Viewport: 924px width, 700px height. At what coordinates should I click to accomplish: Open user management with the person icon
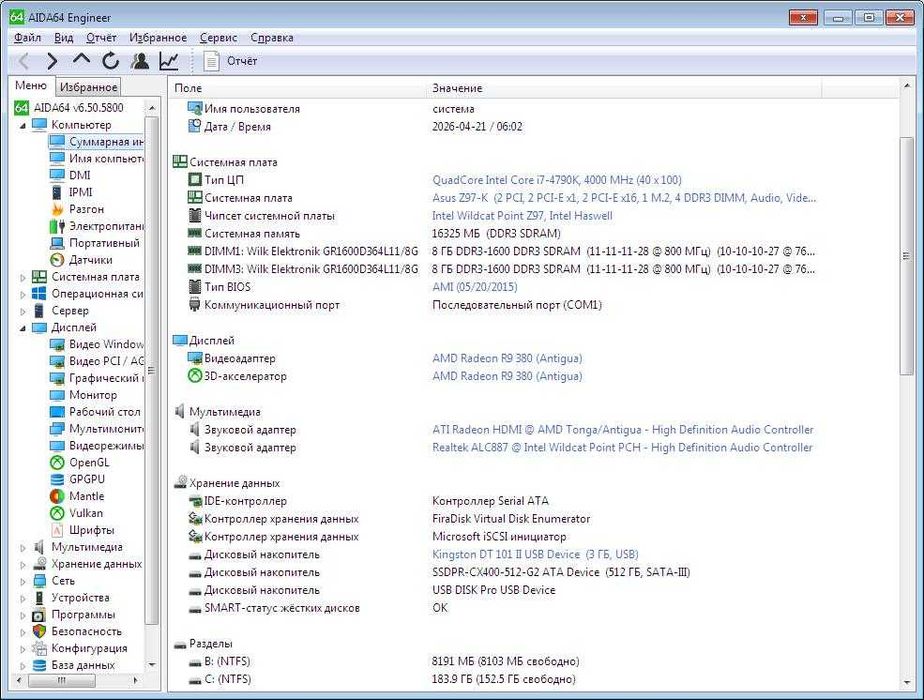(x=140, y=61)
